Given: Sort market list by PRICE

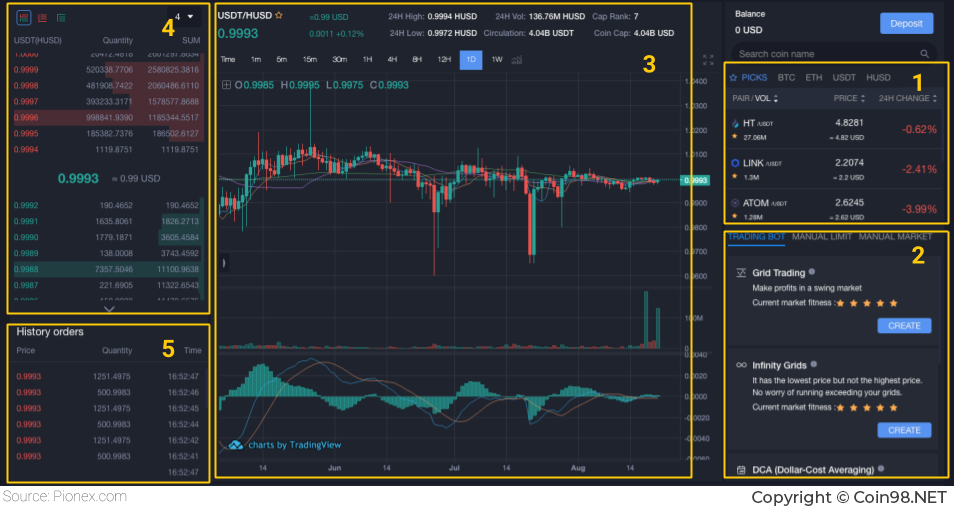Looking at the screenshot, I should tap(849, 99).
